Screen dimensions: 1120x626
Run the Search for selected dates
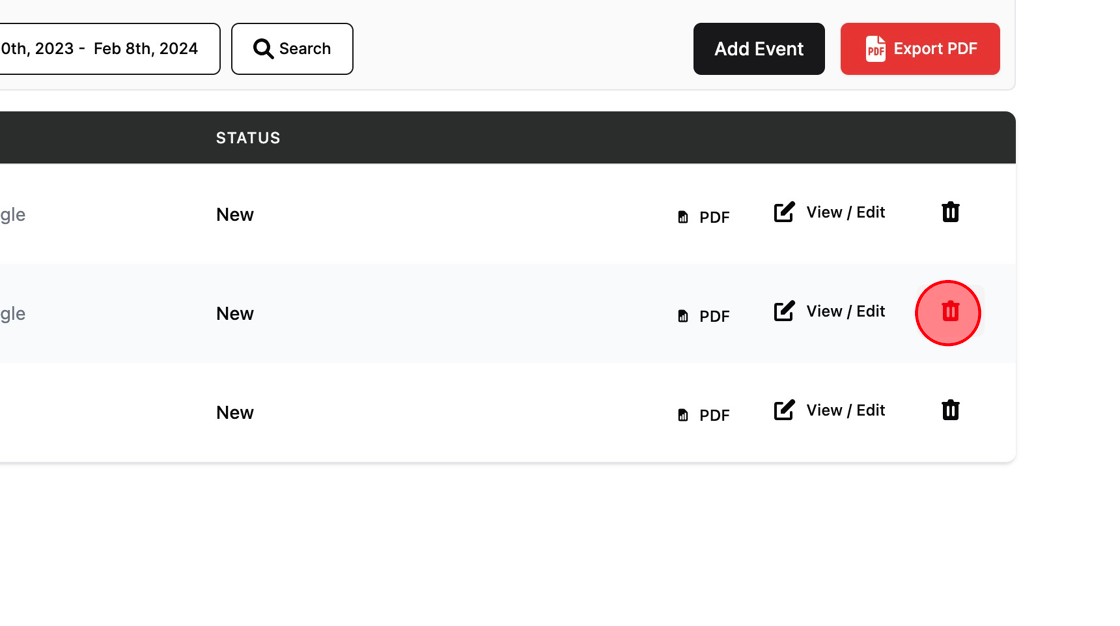(292, 49)
